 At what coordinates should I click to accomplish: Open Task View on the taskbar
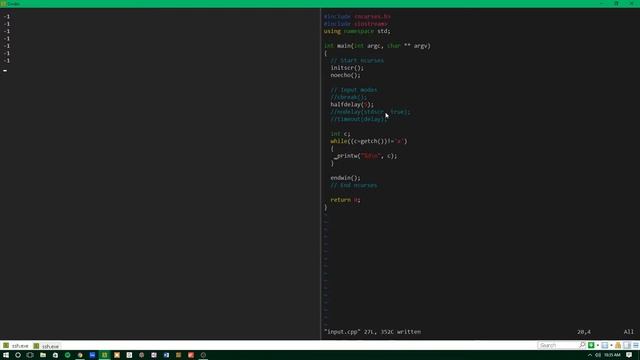coord(30,355)
